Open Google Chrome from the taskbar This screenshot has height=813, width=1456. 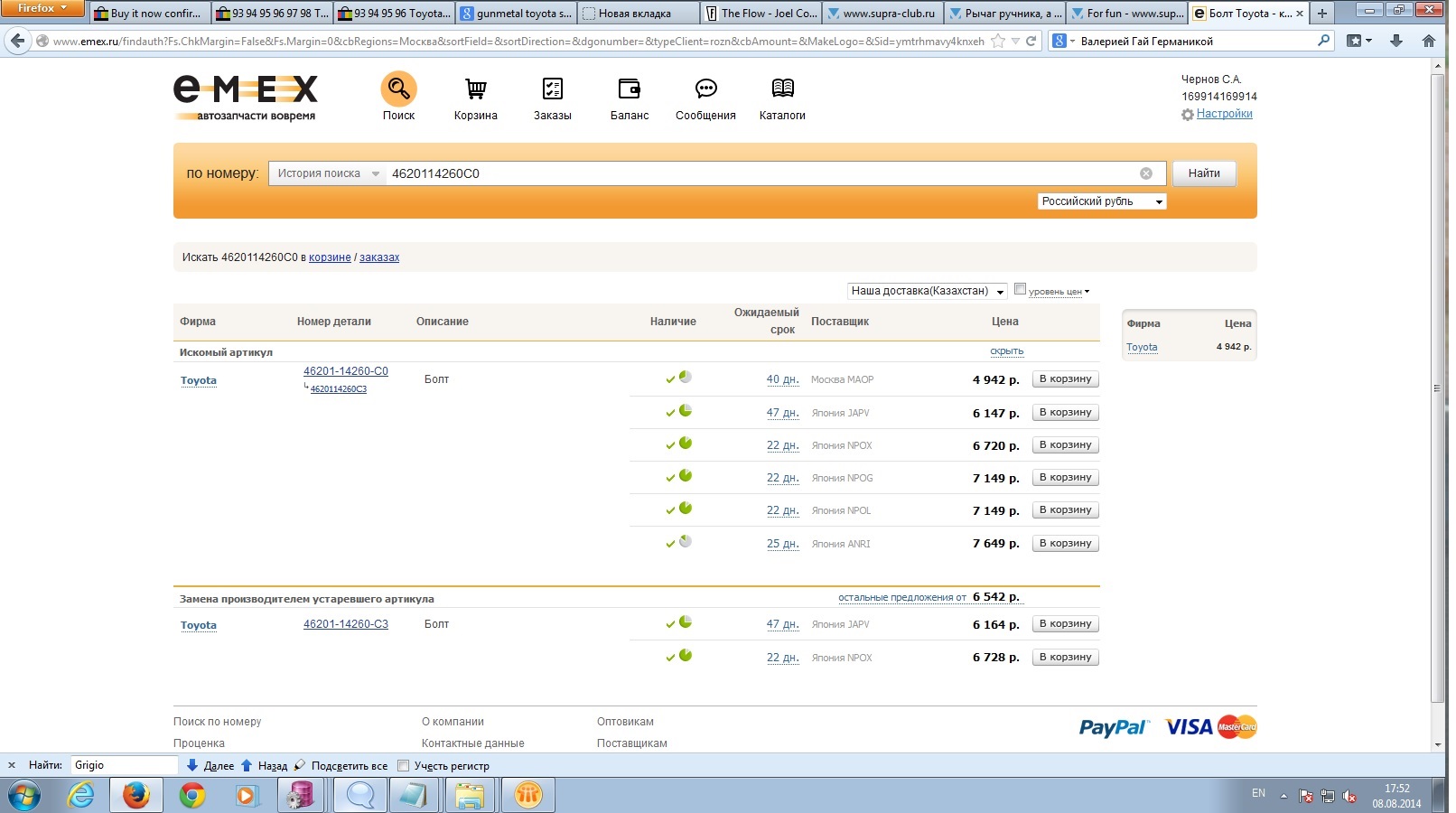(x=191, y=796)
